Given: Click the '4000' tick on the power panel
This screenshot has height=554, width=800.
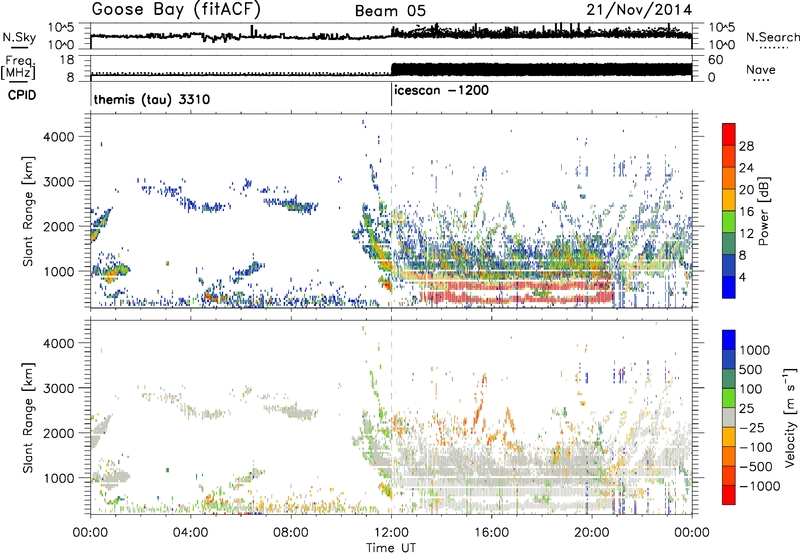Looking at the screenshot, I should point(59,137).
